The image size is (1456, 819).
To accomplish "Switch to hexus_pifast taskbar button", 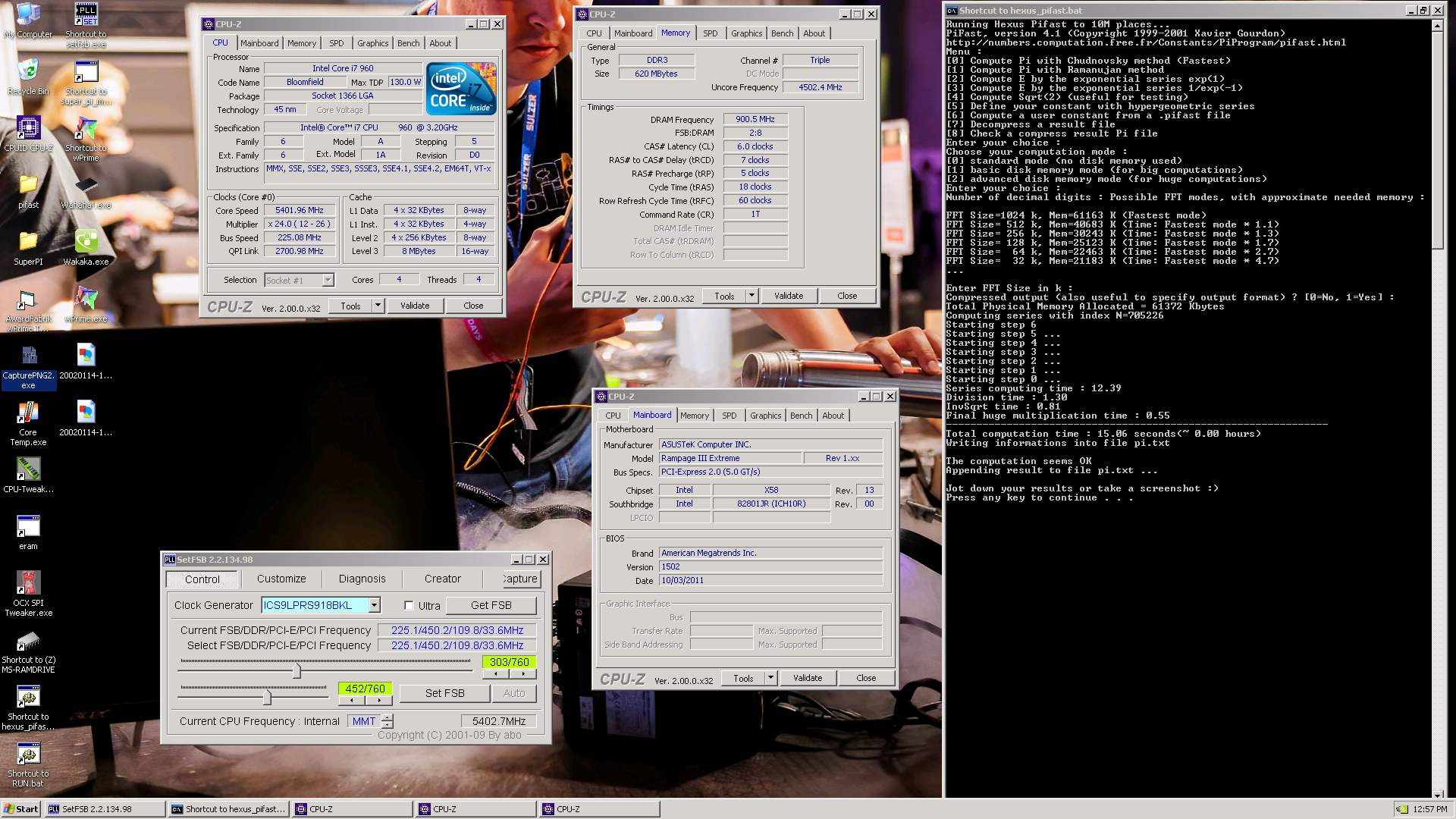I will (x=228, y=809).
